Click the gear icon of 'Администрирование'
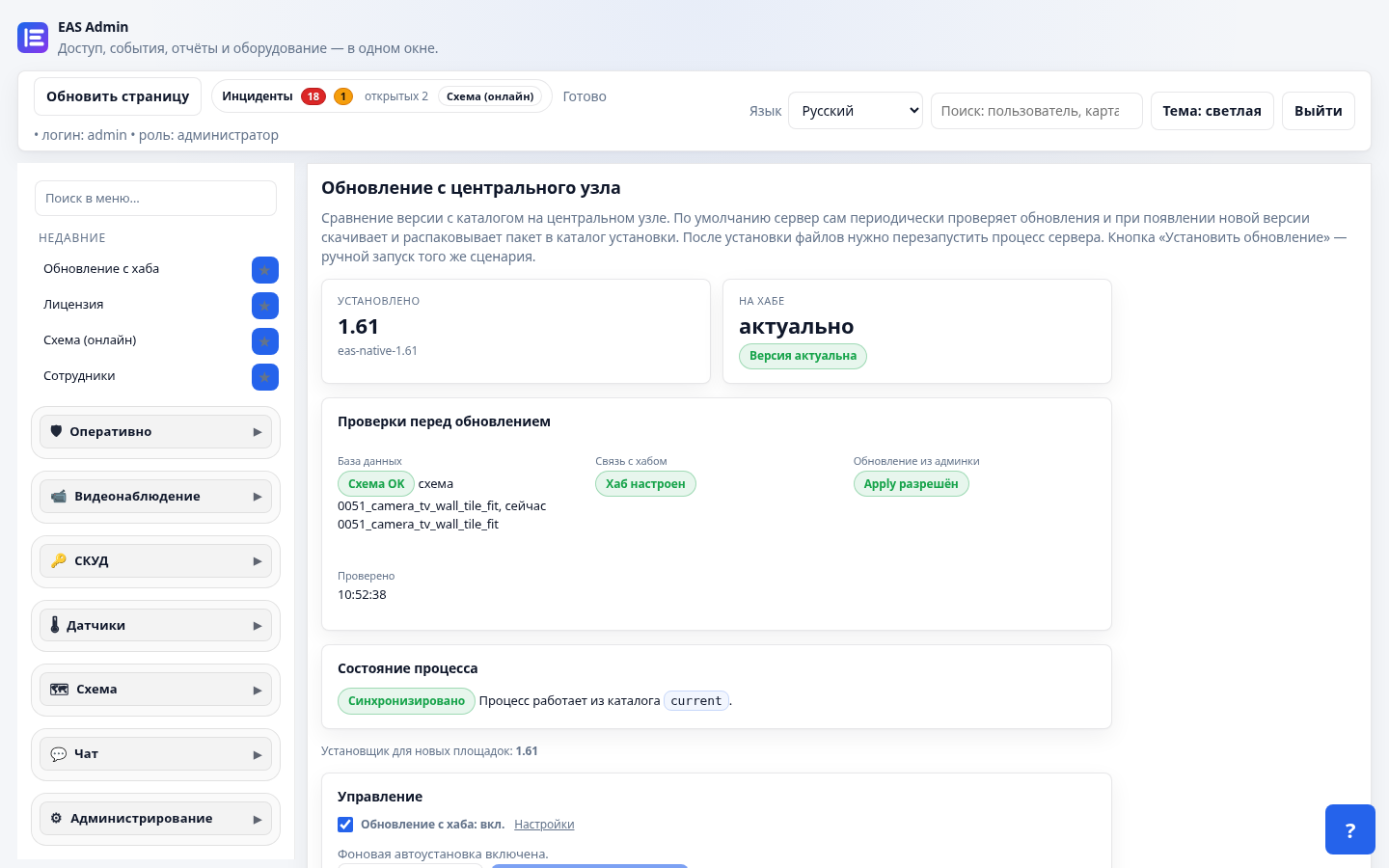 tap(56, 818)
